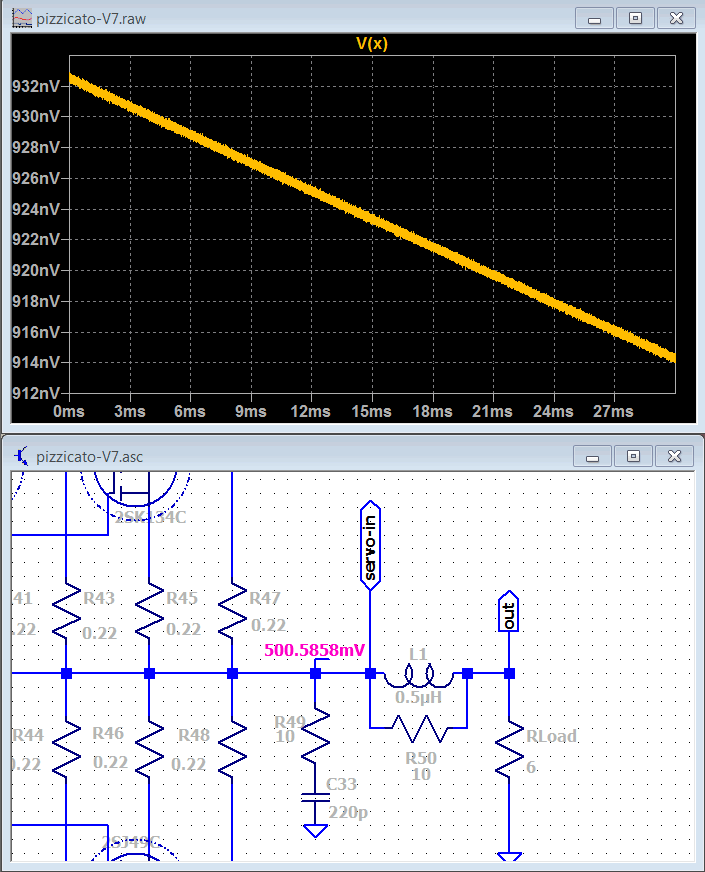Image resolution: width=705 pixels, height=872 pixels.
Task: Close the pizzicato-V7.asc window
Action: pos(674,456)
